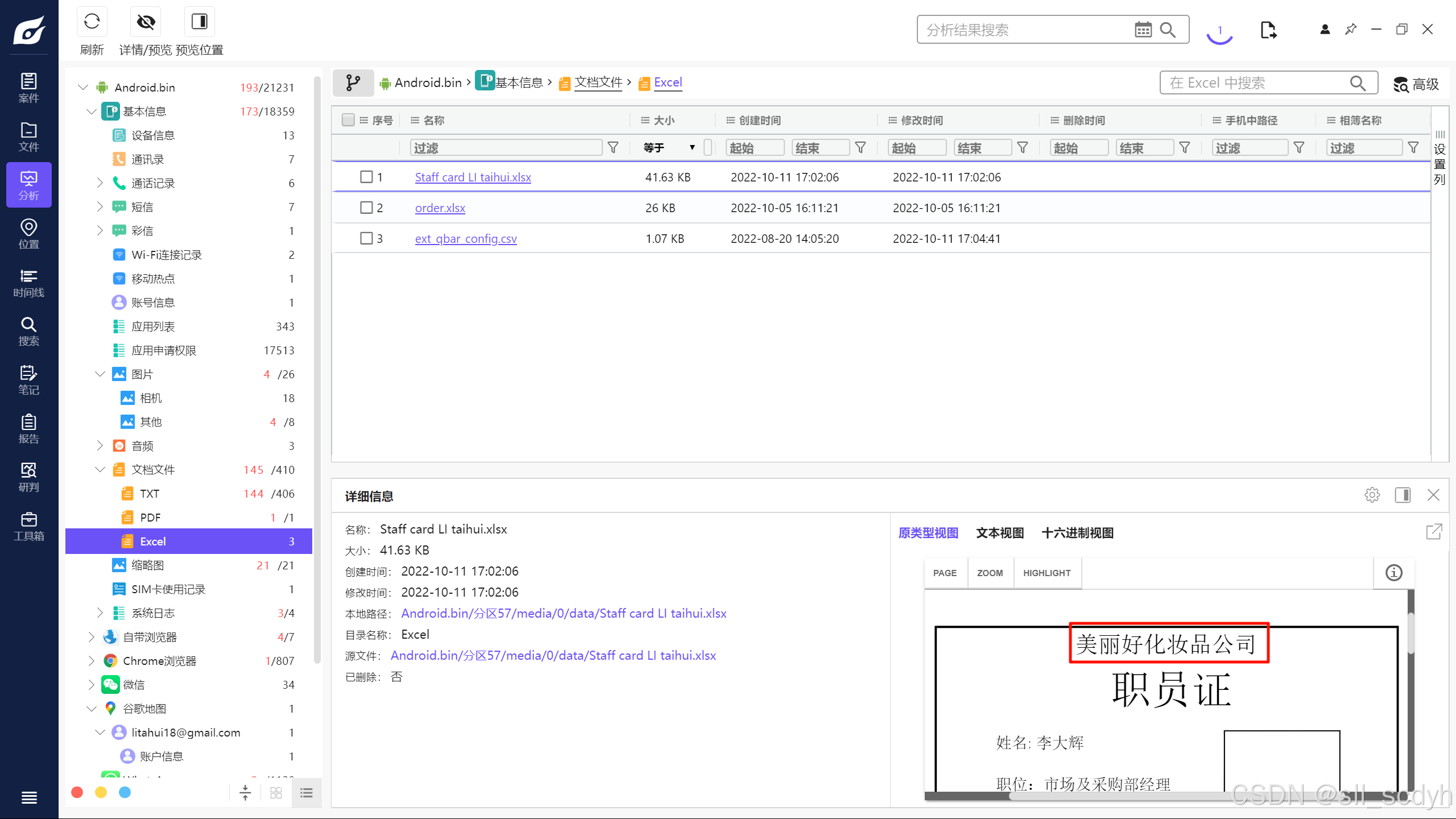Tick the select-all header checkbox
The height and width of the screenshot is (819, 1456).
click(x=348, y=120)
